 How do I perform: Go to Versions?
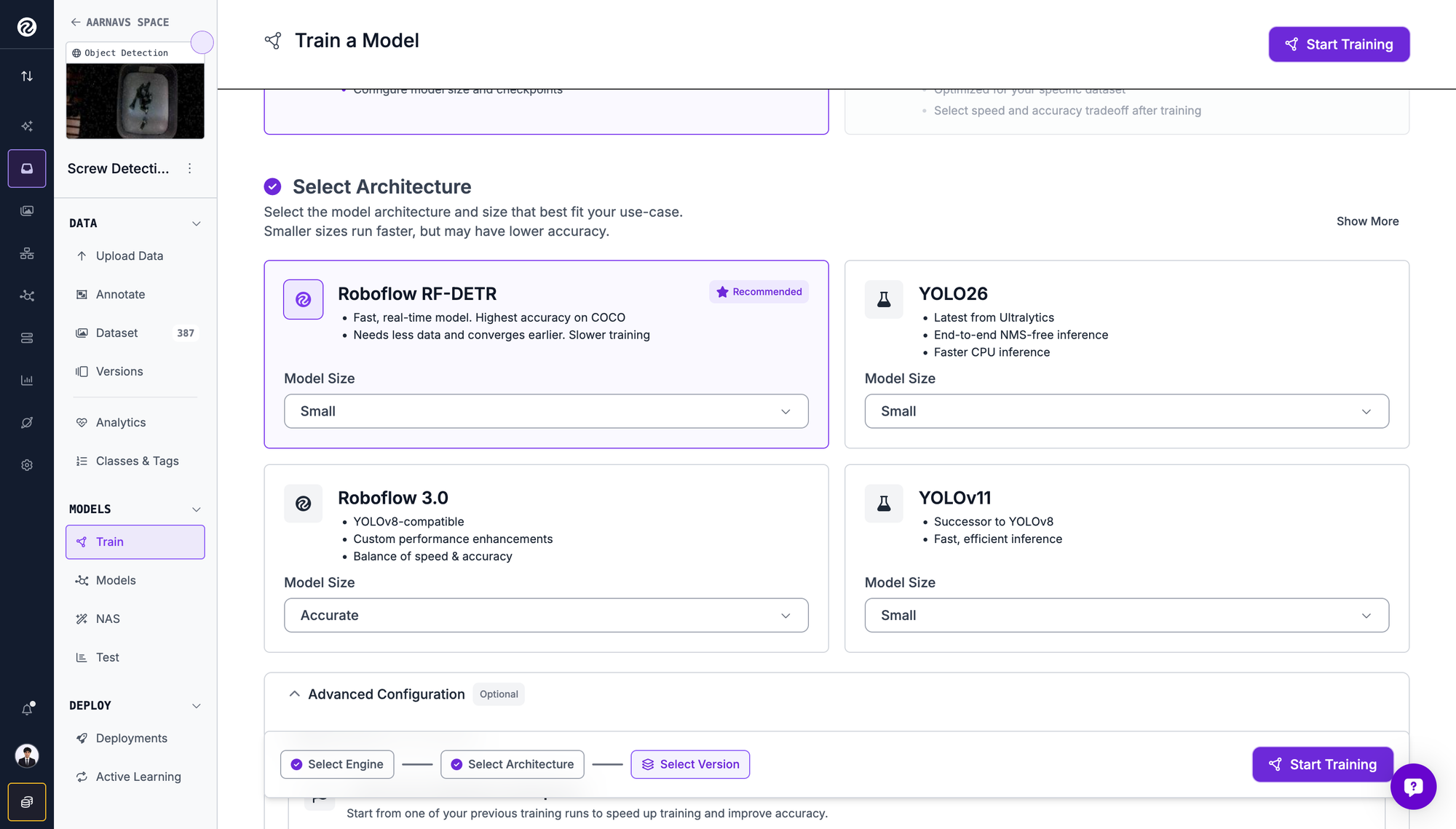click(x=135, y=372)
